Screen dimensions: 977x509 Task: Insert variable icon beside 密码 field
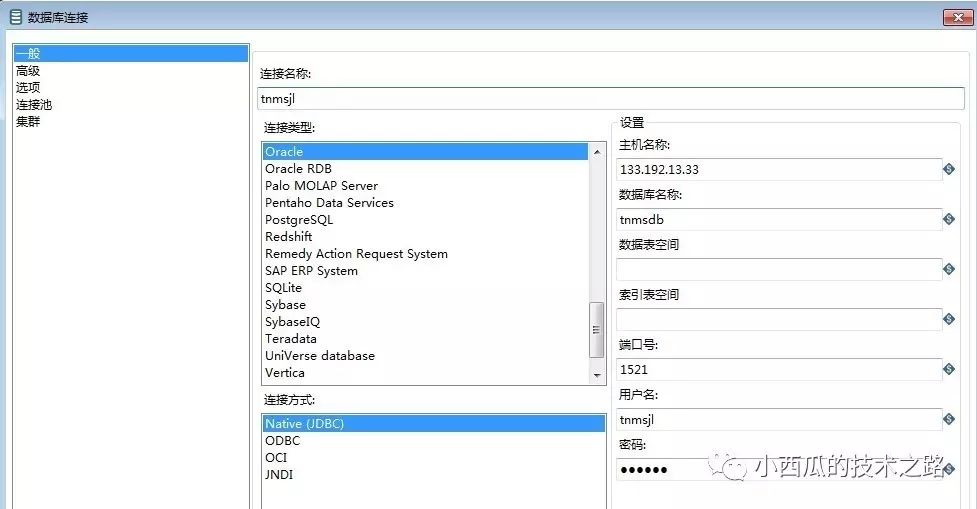(x=949, y=469)
